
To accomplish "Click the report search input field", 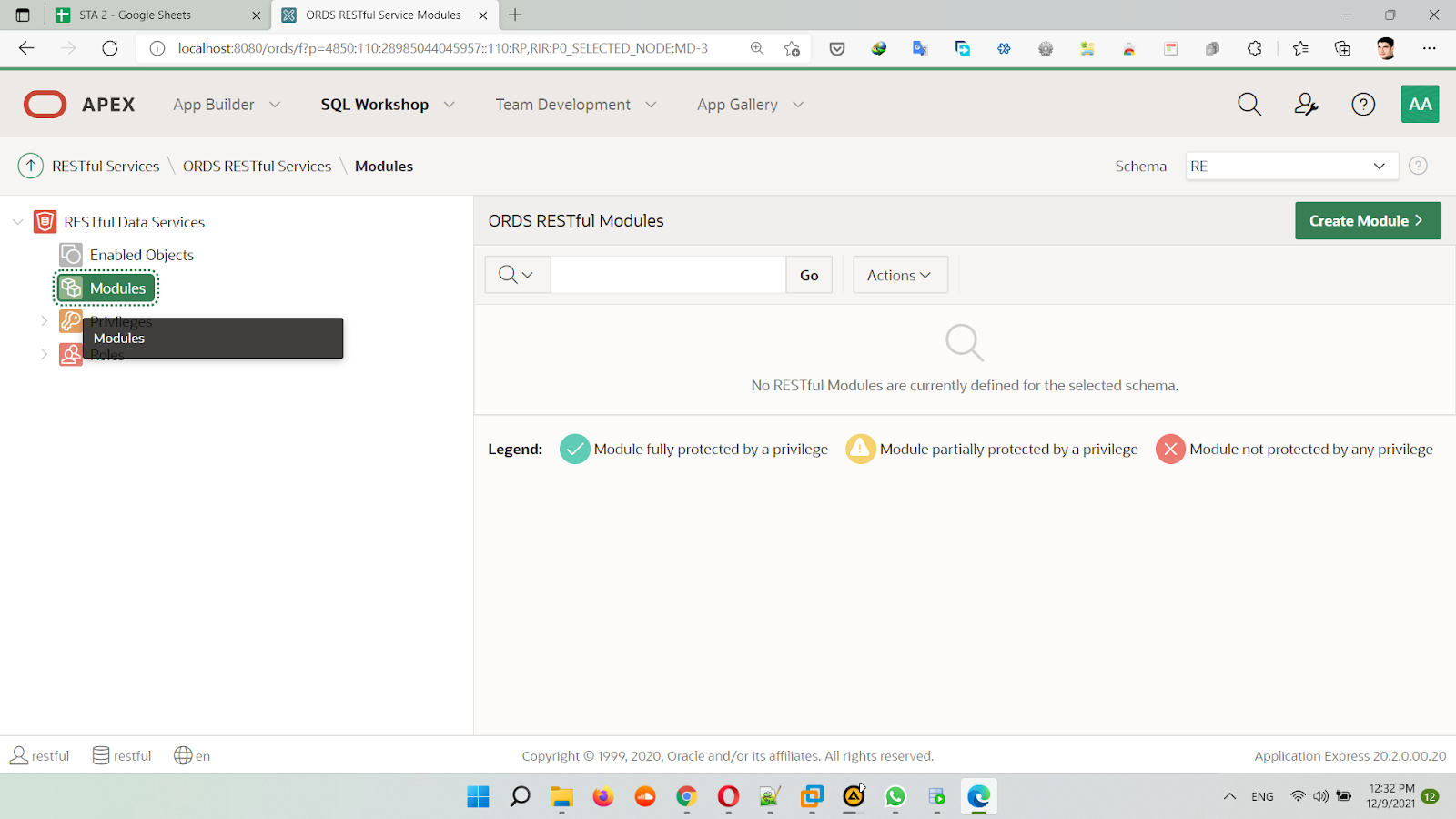I will point(668,275).
